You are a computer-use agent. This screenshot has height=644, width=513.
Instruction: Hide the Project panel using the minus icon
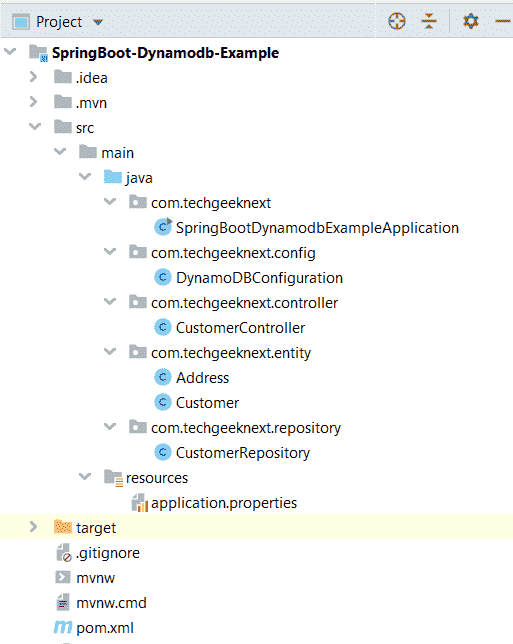point(503,21)
